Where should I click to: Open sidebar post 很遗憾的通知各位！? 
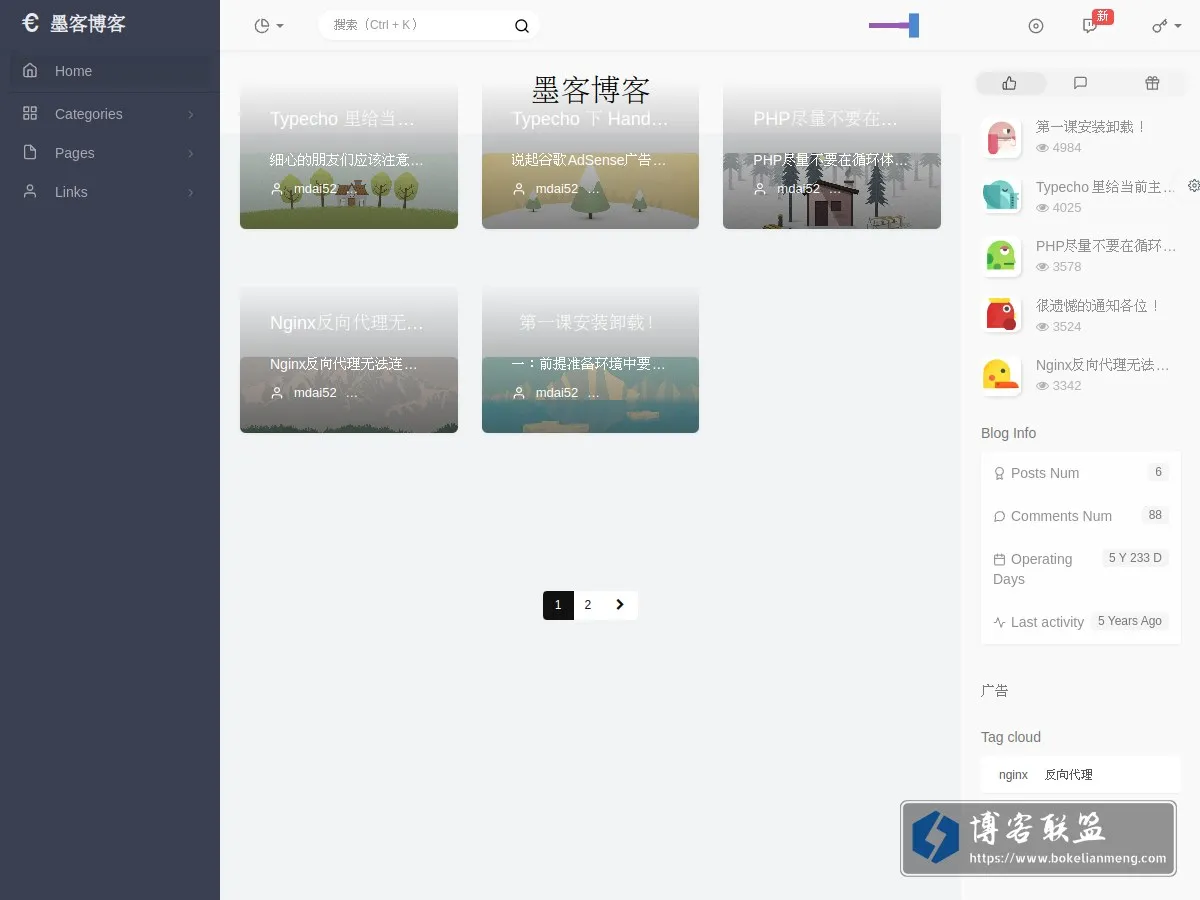click(1098, 306)
